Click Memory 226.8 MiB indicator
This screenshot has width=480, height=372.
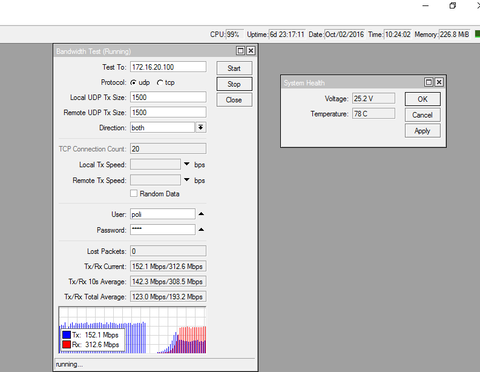coord(454,34)
